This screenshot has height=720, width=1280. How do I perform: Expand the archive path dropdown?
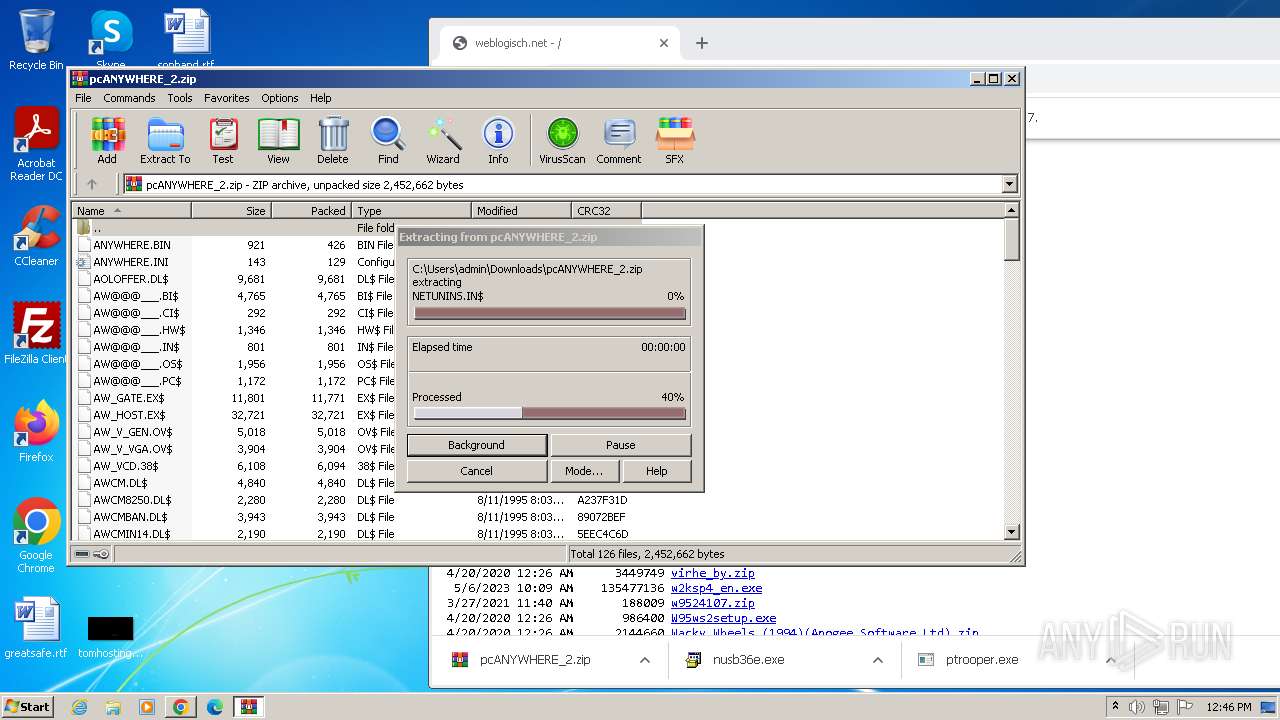click(x=1009, y=184)
